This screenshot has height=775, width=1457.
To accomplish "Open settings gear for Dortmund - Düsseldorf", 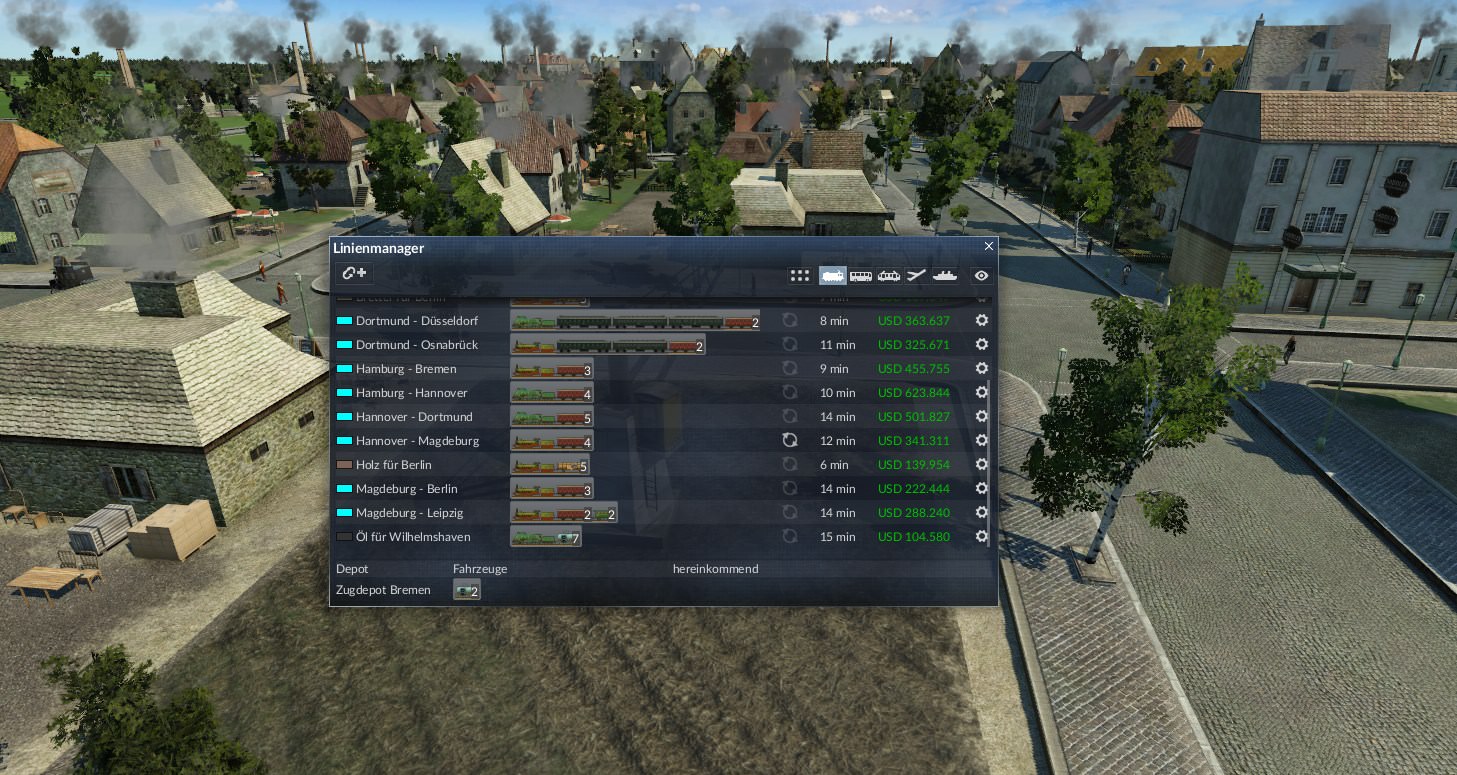I will (982, 321).
